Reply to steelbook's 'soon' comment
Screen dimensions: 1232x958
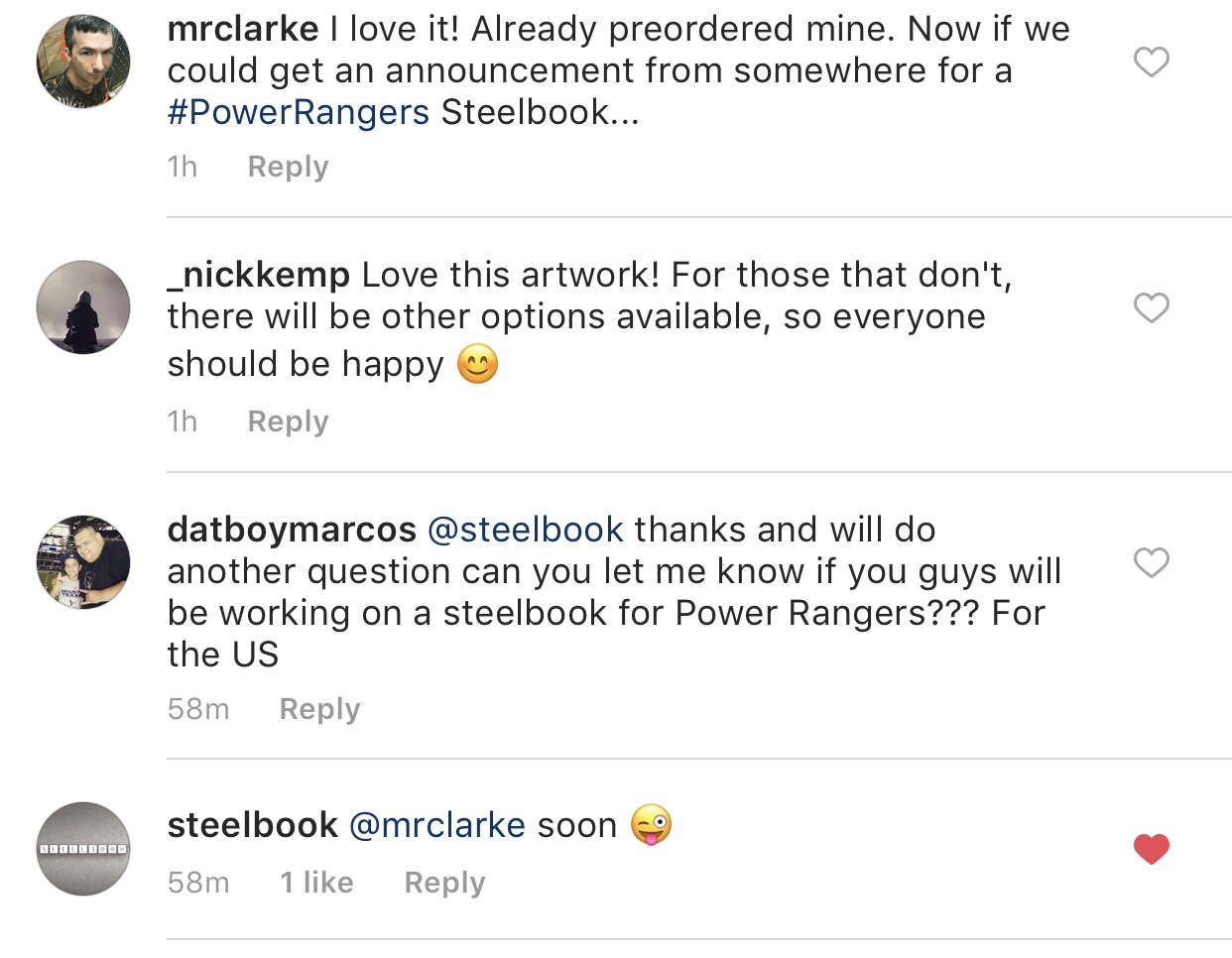pyautogui.click(x=444, y=883)
